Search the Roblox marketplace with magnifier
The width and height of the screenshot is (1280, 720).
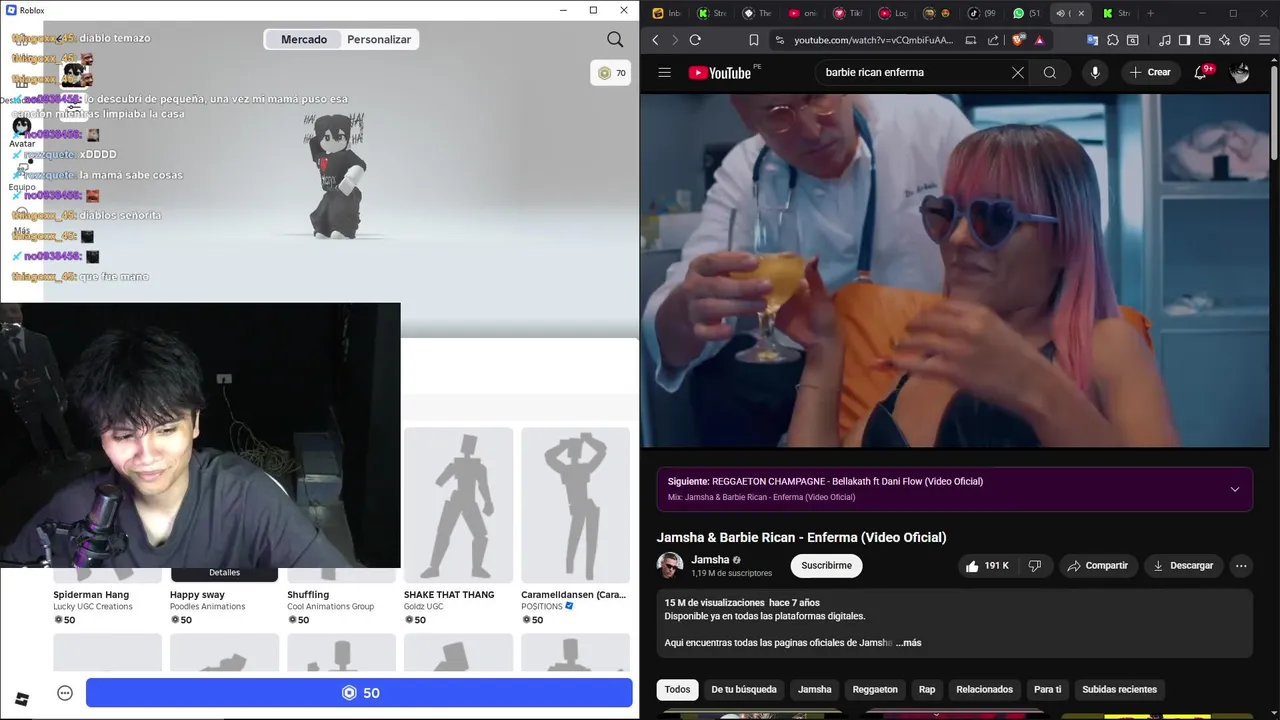[615, 39]
